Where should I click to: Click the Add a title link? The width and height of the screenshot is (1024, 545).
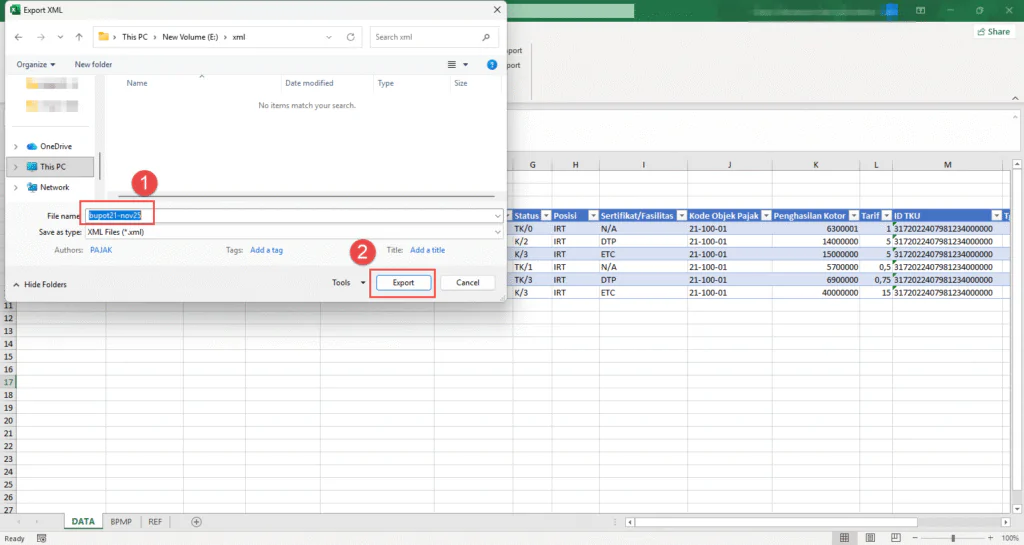click(x=427, y=250)
